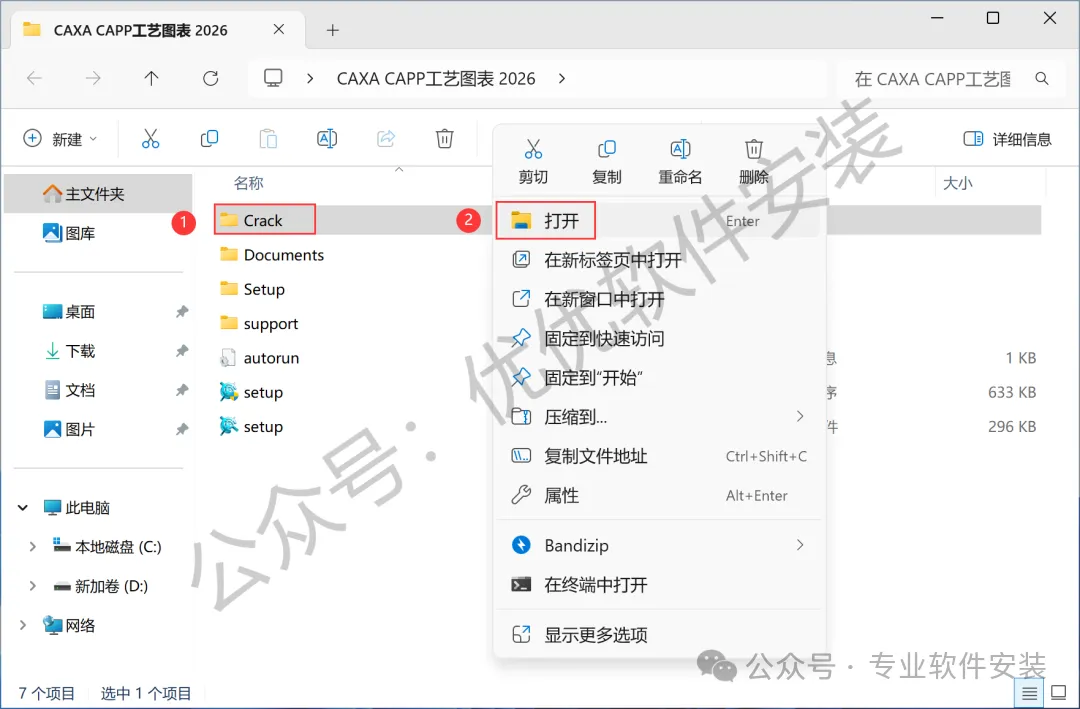Choose 固定到快速访问

pos(658,338)
